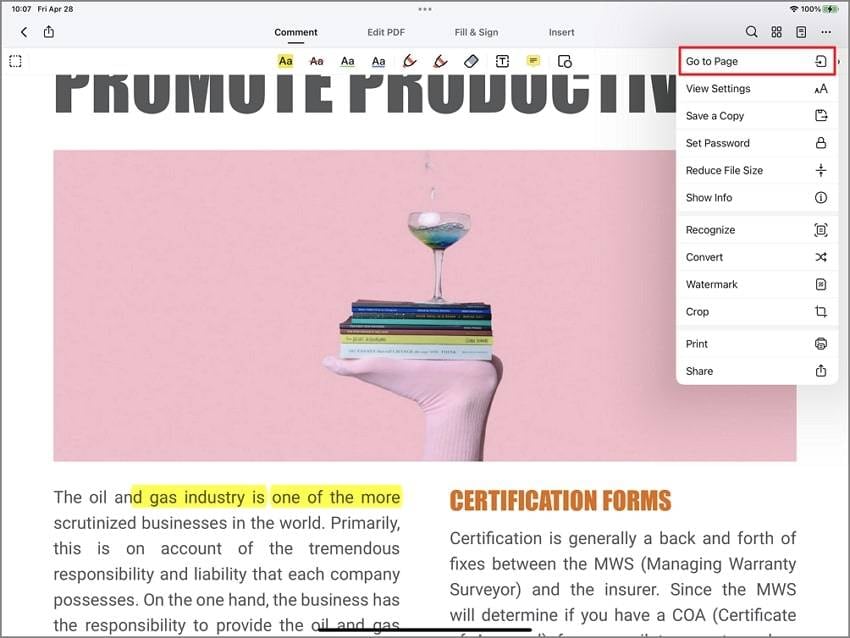Viewport: 850px width, 638px height.
Task: Select the text box tool
Action: [503, 61]
